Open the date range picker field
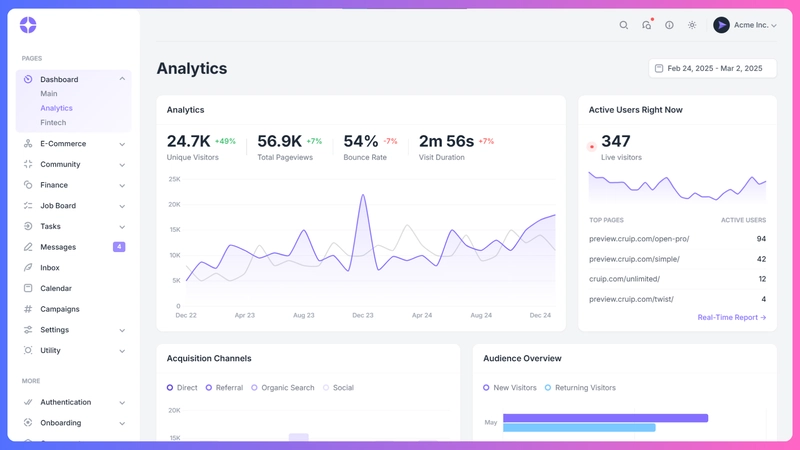 [712, 68]
